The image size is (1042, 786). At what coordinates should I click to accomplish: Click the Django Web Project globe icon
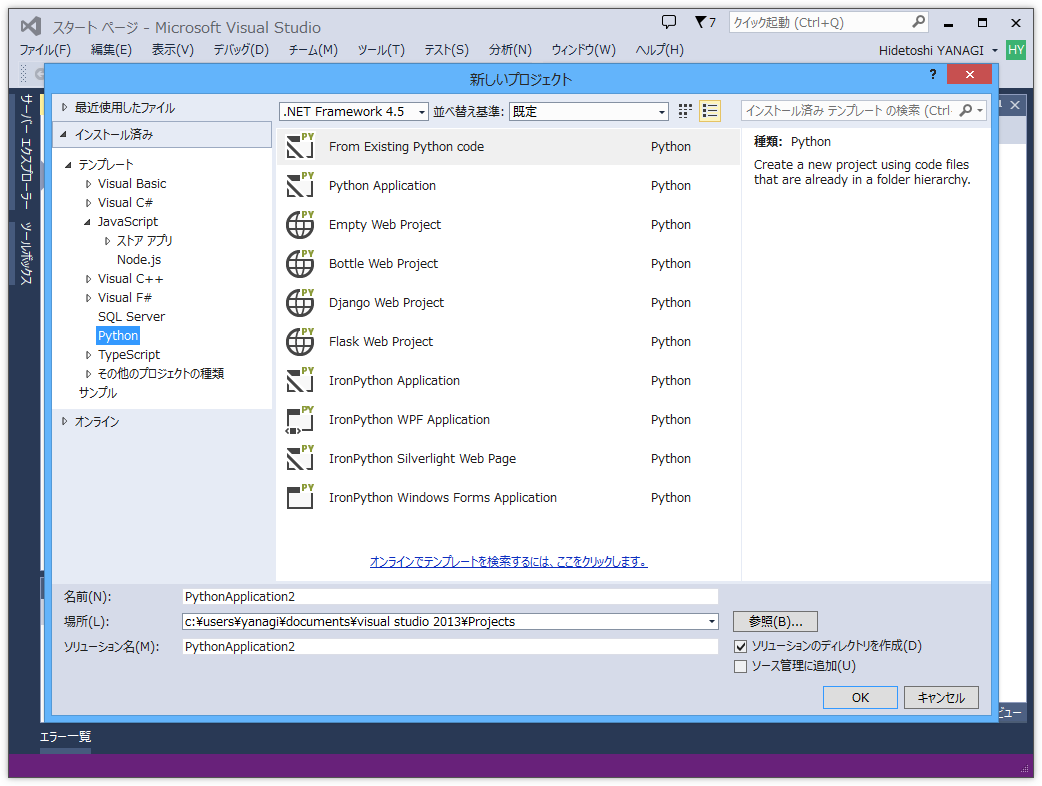[x=300, y=302]
